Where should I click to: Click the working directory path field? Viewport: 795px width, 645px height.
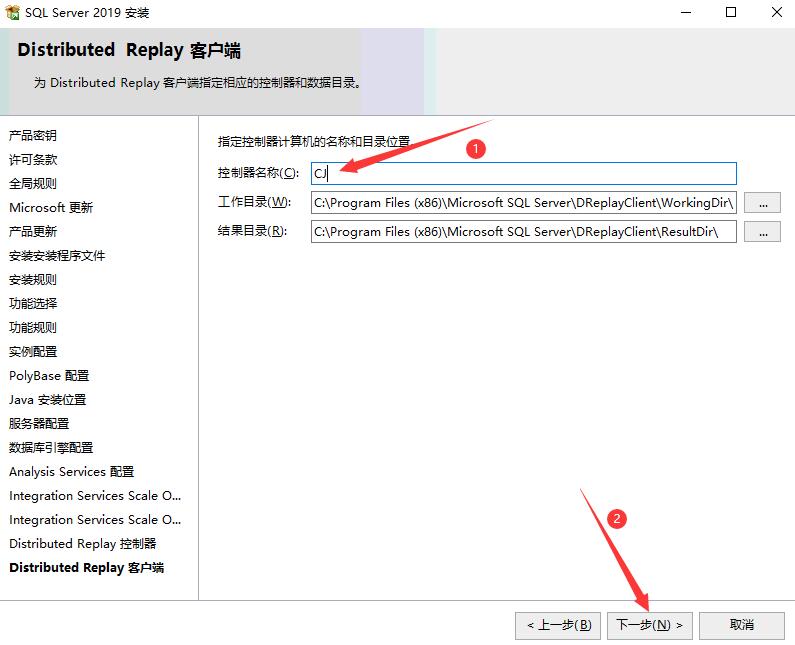point(523,203)
